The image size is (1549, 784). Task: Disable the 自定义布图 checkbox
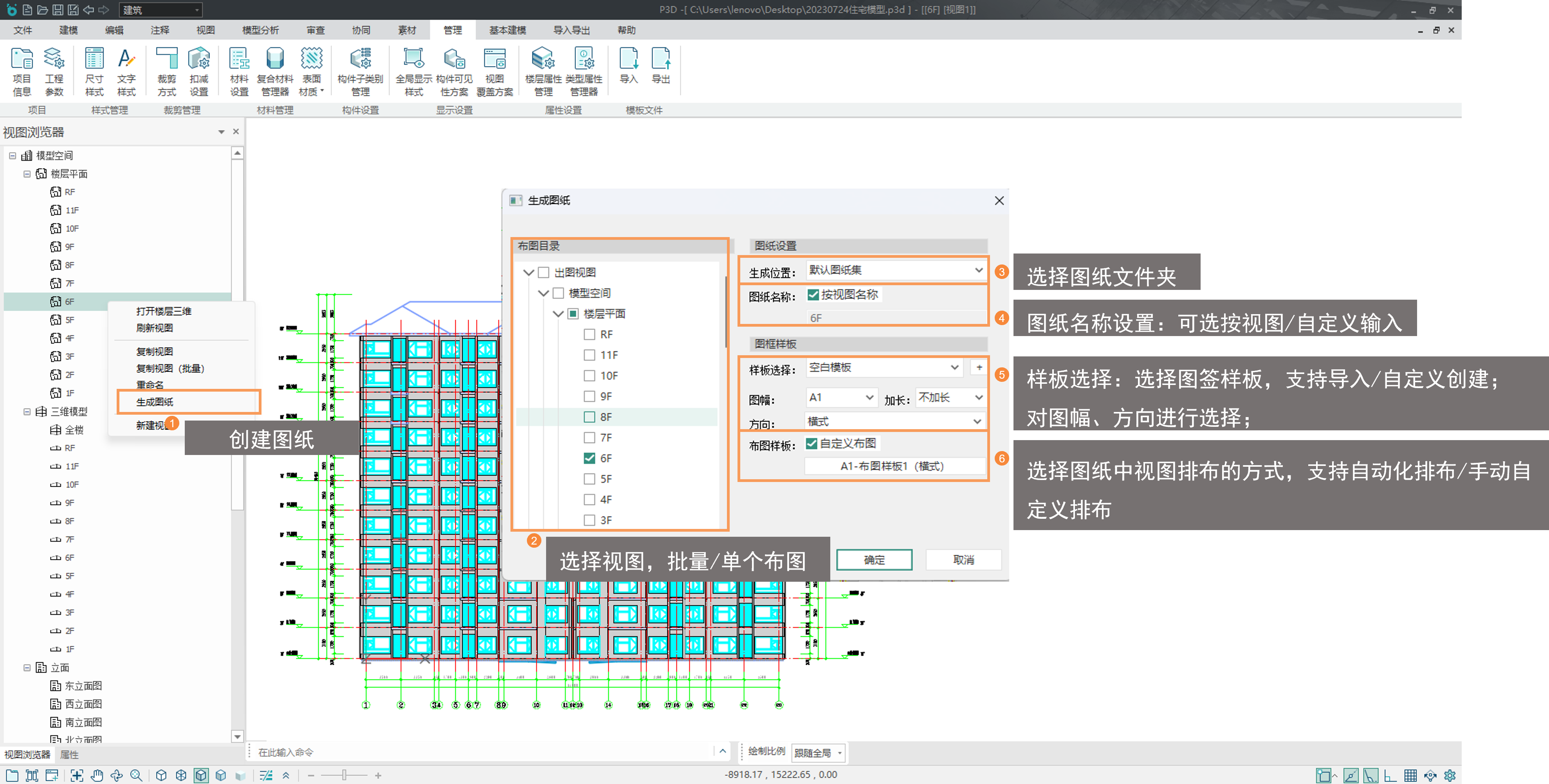click(x=811, y=443)
